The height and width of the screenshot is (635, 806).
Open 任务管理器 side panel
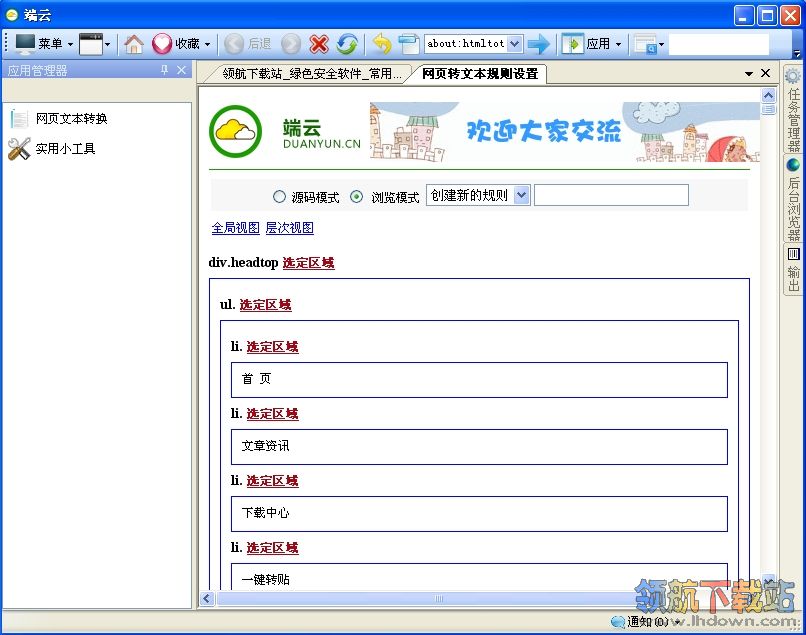[x=793, y=111]
